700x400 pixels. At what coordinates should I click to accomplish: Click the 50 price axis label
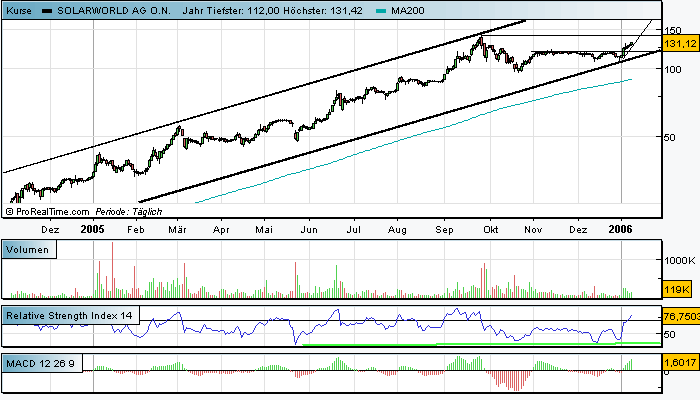(669, 138)
